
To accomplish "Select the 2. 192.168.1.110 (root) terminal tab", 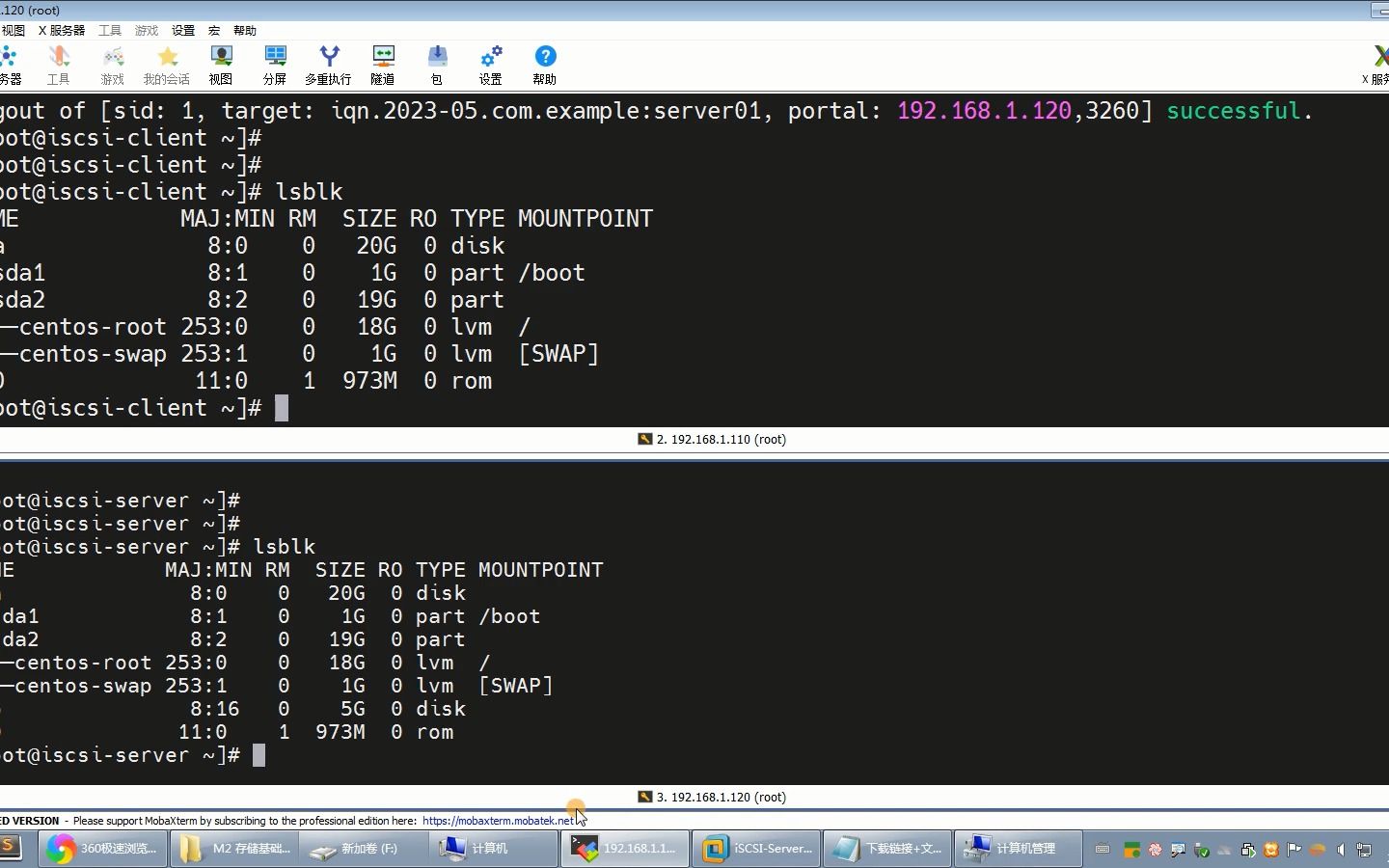I will (x=712, y=439).
